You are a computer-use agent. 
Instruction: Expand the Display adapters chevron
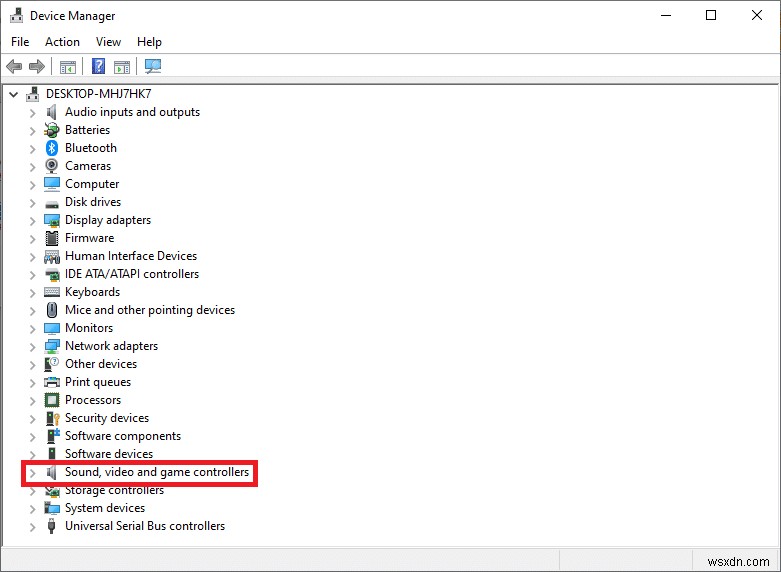pos(33,221)
